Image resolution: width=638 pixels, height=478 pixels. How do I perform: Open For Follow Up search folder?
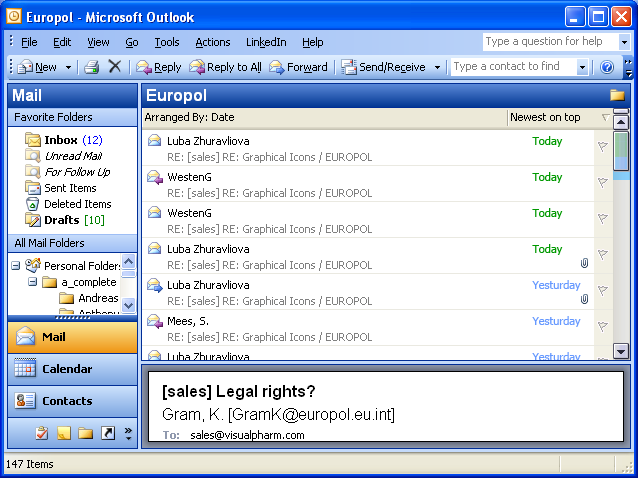67,172
